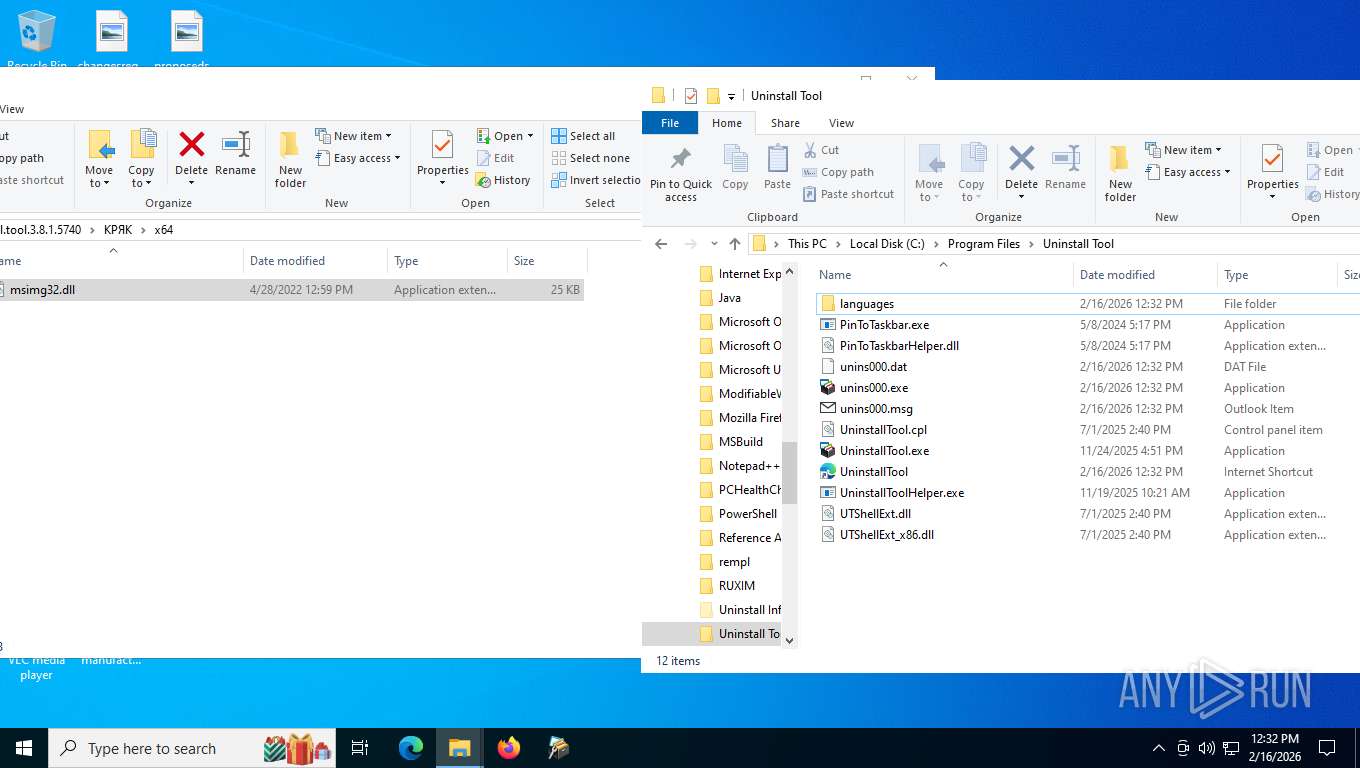Open the Open dropdown in left window
Image resolution: width=1360 pixels, height=768 pixels.
point(505,136)
